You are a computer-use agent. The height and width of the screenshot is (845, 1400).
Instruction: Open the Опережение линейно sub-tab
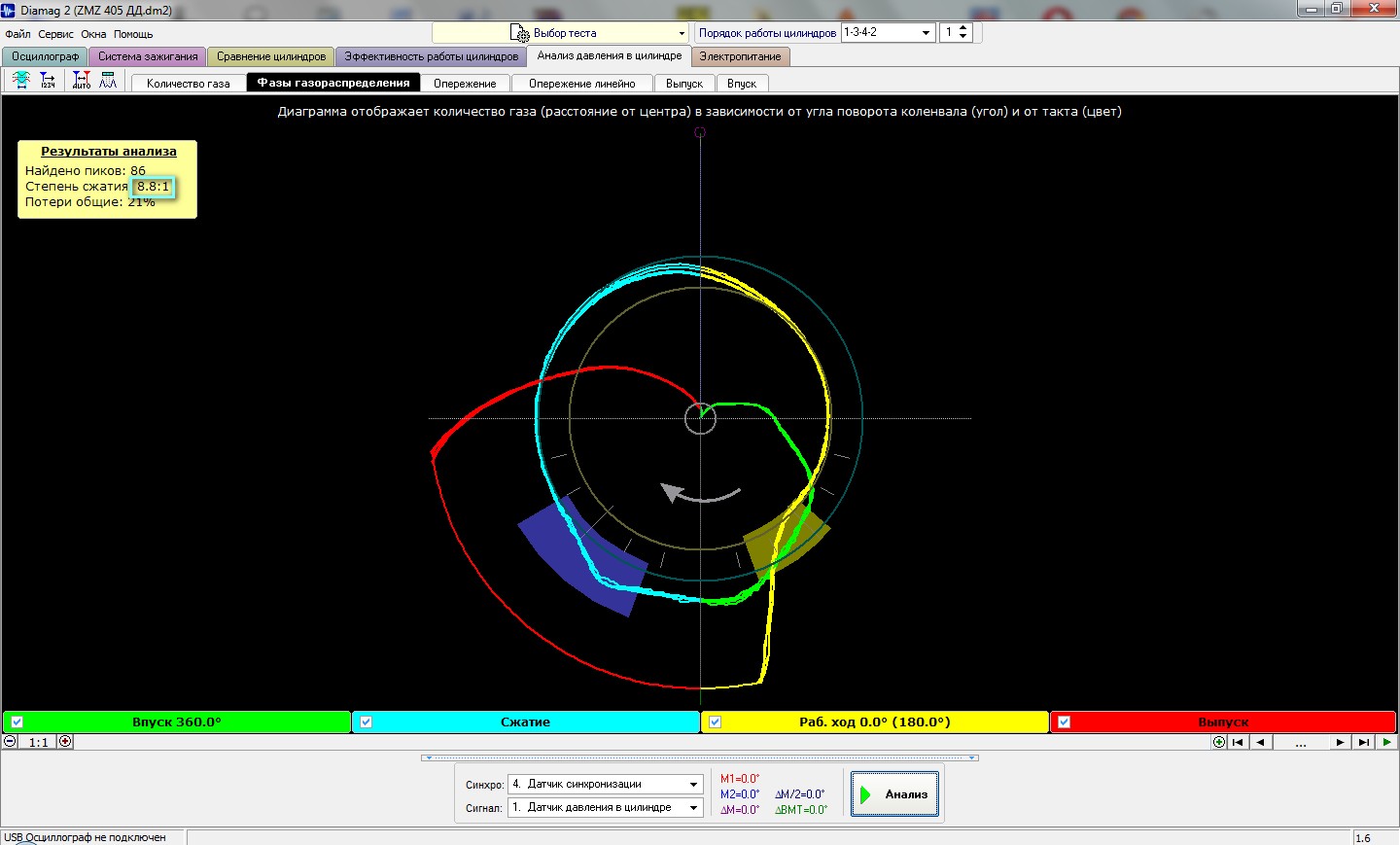coord(582,84)
